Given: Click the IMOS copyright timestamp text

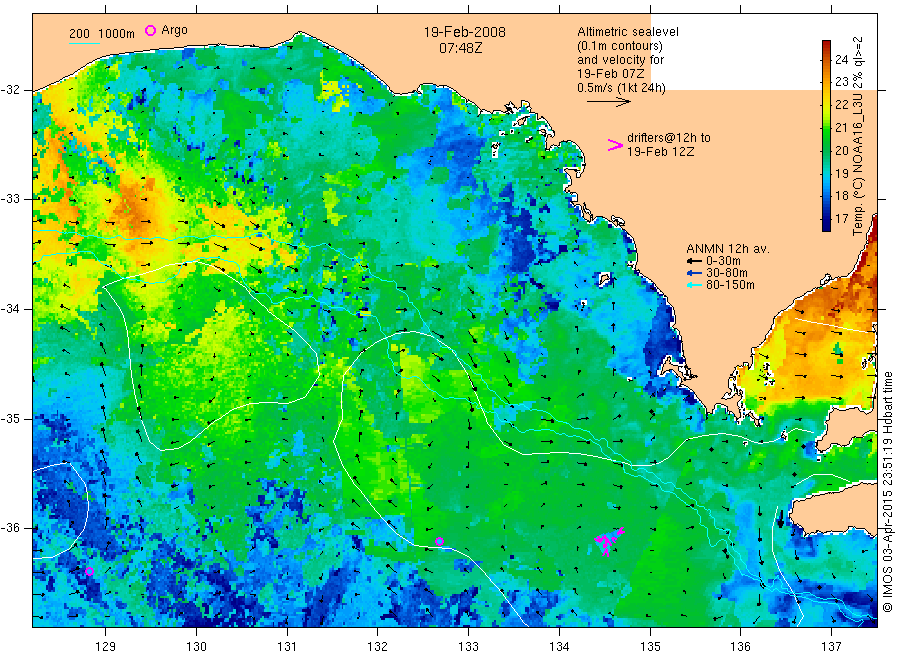Looking at the screenshot, I should pos(887,492).
